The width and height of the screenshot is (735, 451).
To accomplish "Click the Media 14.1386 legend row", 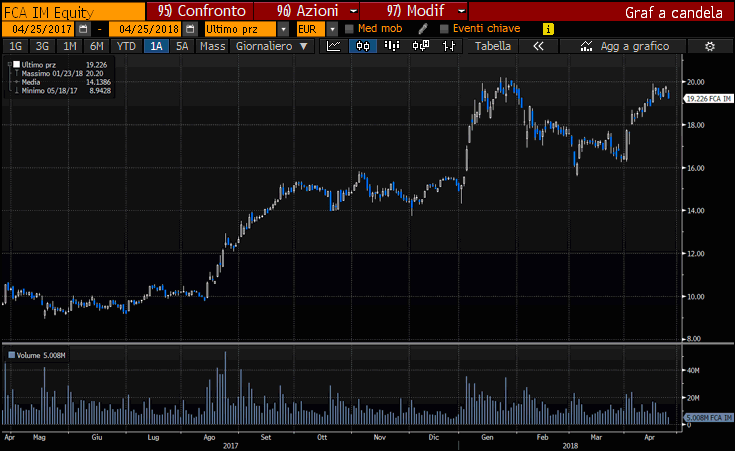I will coord(62,82).
